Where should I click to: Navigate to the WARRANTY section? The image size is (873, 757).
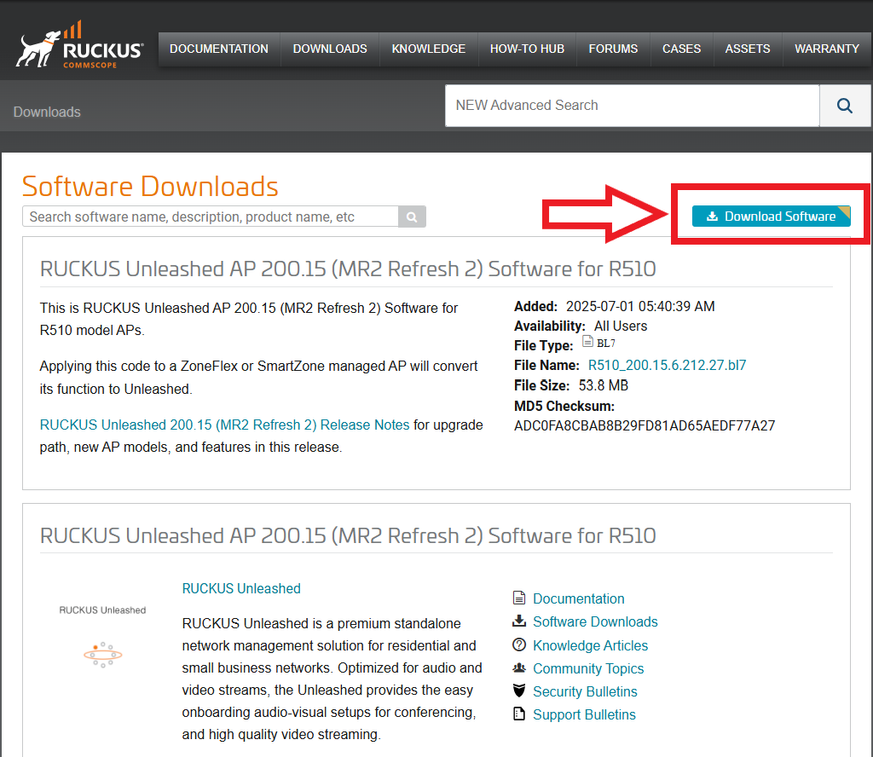click(826, 49)
